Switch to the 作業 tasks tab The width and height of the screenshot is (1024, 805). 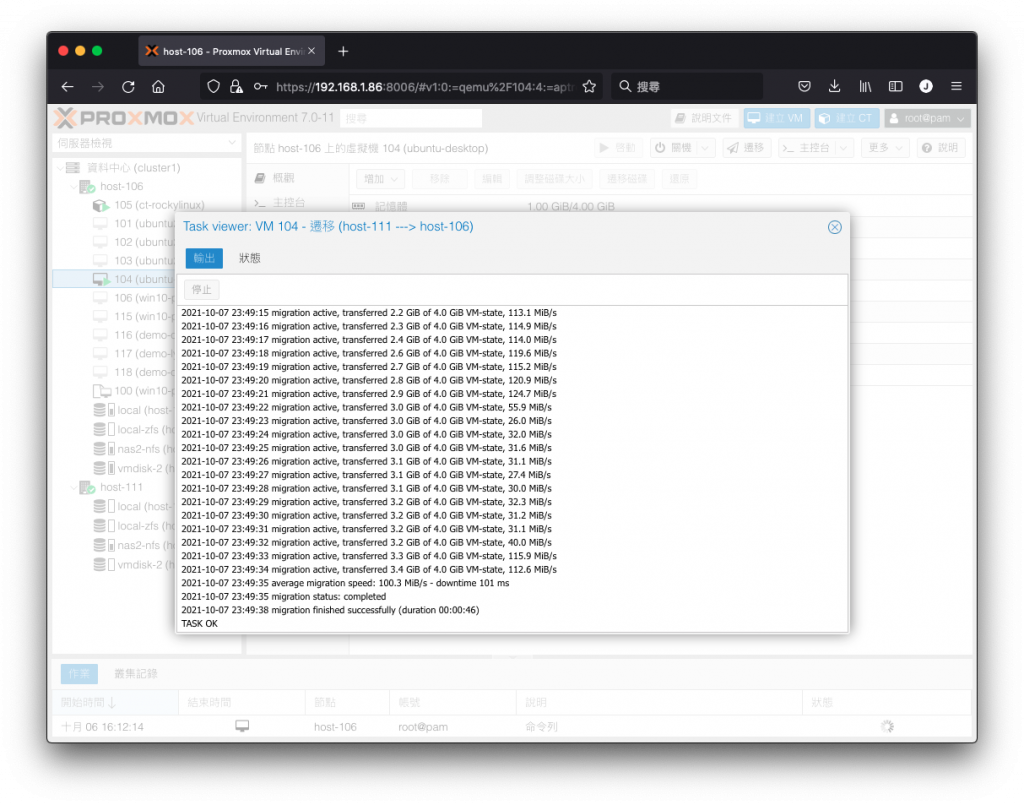point(79,674)
